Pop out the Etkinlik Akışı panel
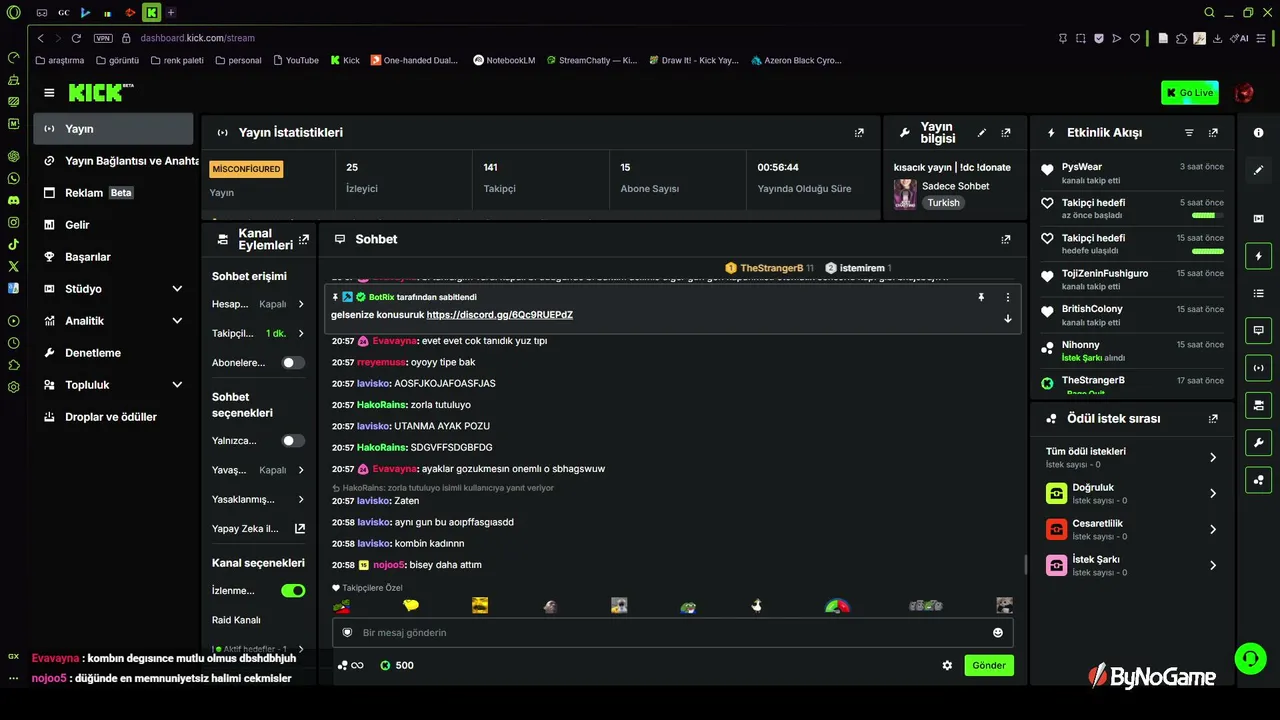The width and height of the screenshot is (1280, 720). click(x=1213, y=132)
